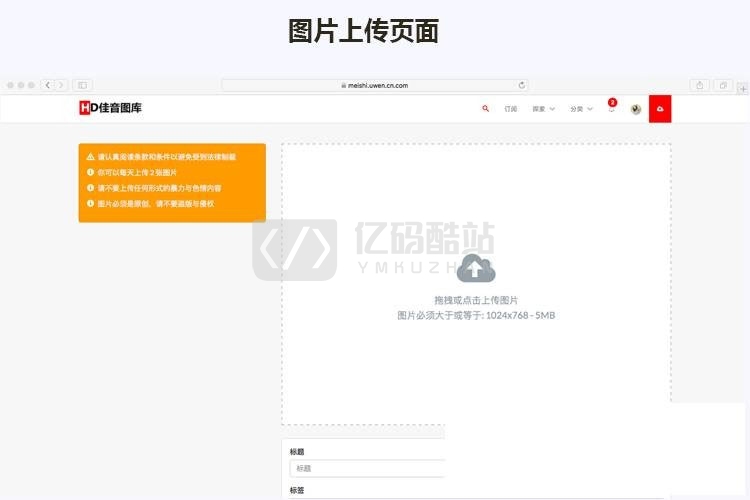Click the macOS yellow minimize window dot
750x500 pixels.
pos(21,85)
